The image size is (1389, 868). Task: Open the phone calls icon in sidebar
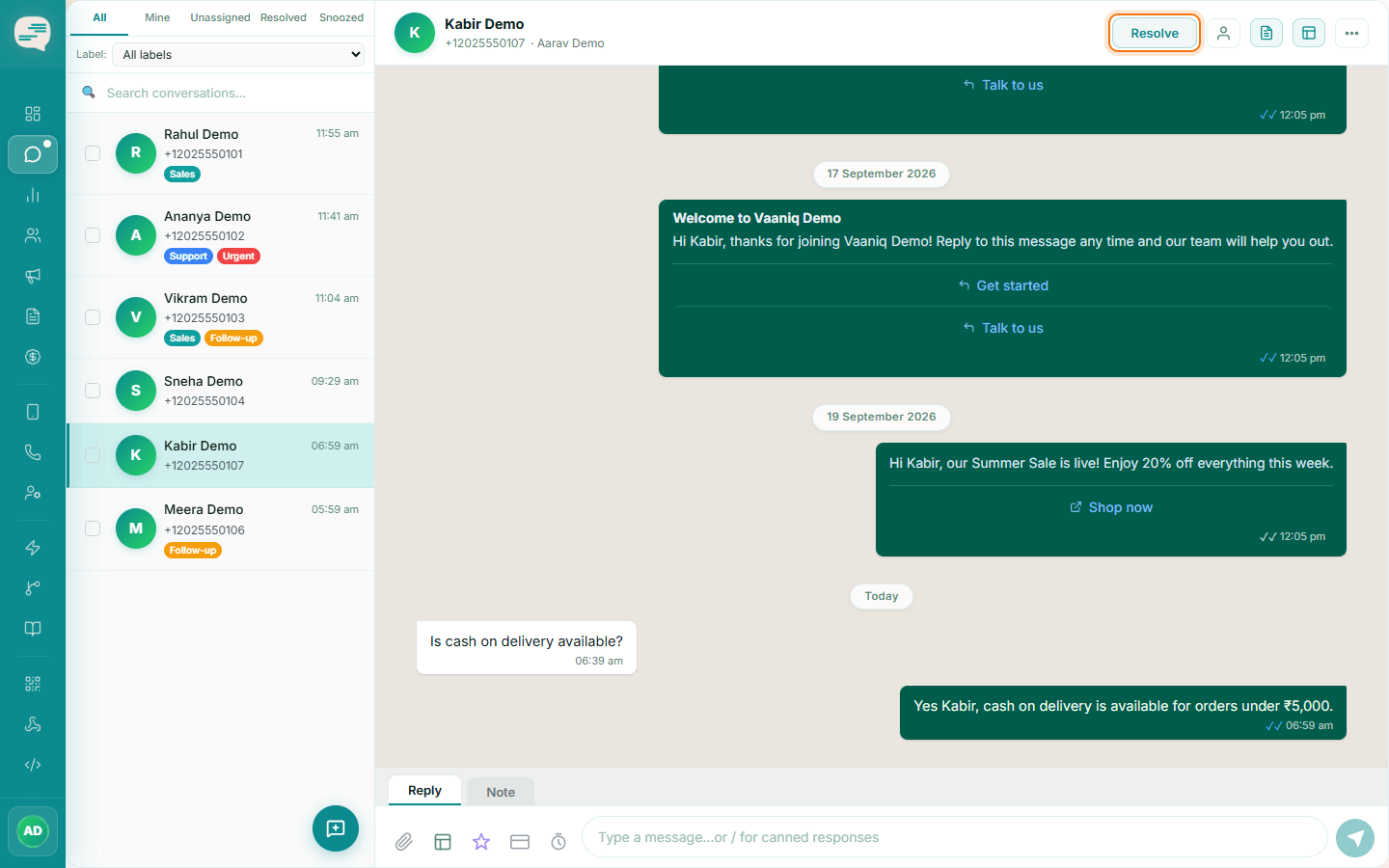(x=33, y=452)
